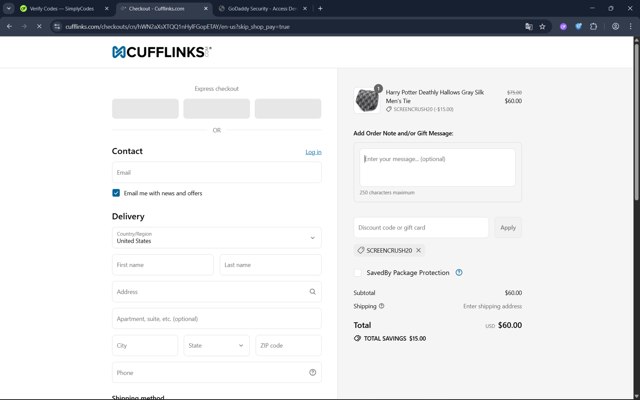Switch to the GoDaddy Security tab
This screenshot has height=400, width=640.
(261, 8)
